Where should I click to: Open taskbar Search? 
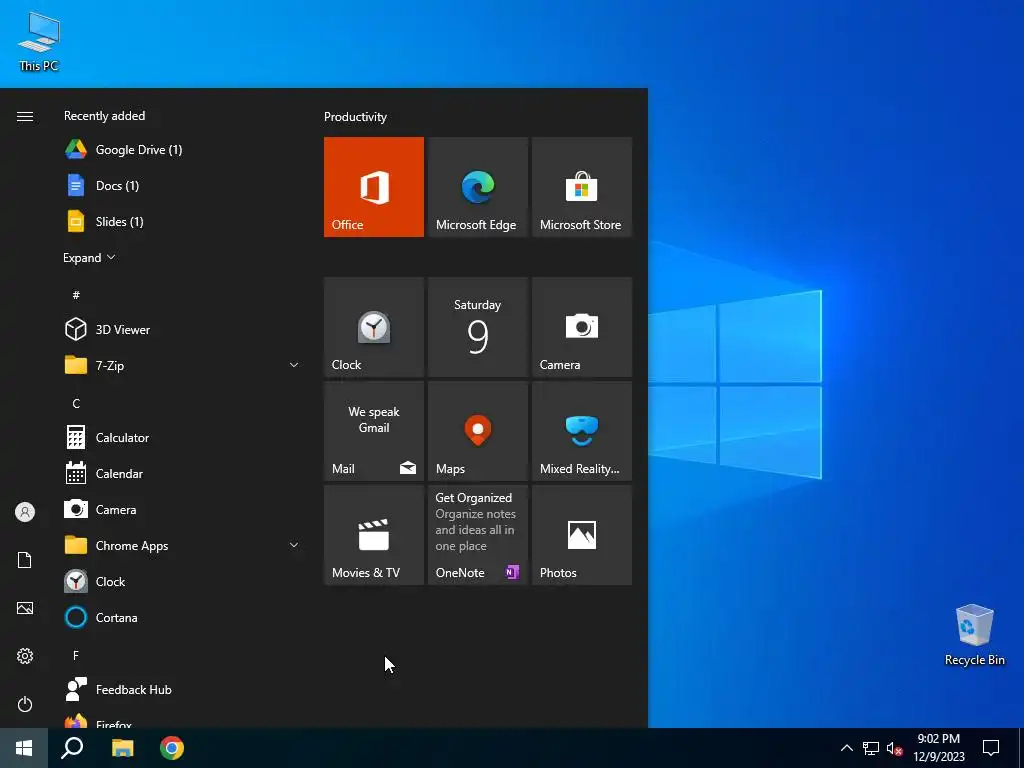72,748
